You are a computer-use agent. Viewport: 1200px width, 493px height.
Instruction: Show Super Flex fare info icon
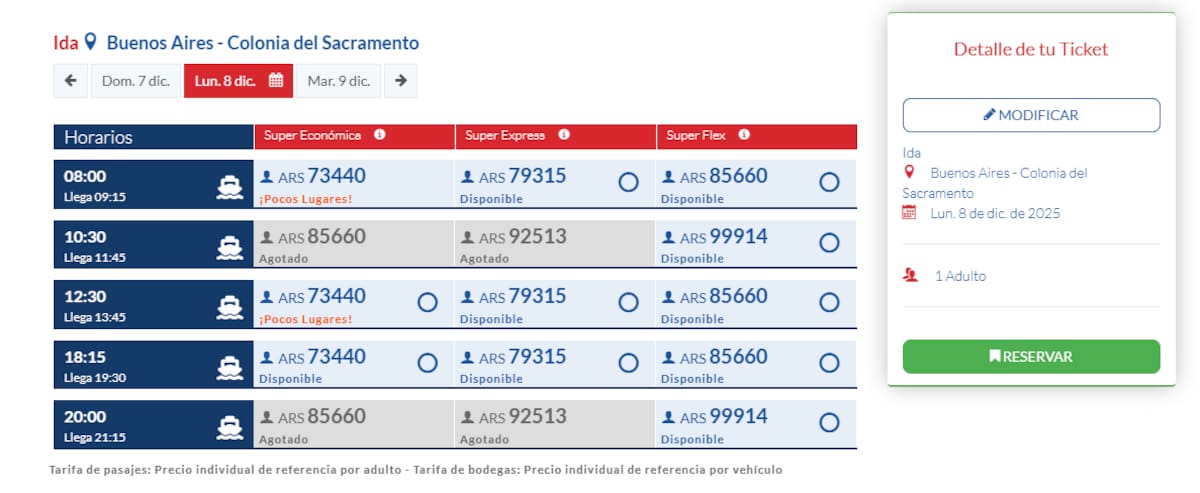pyautogui.click(x=744, y=135)
